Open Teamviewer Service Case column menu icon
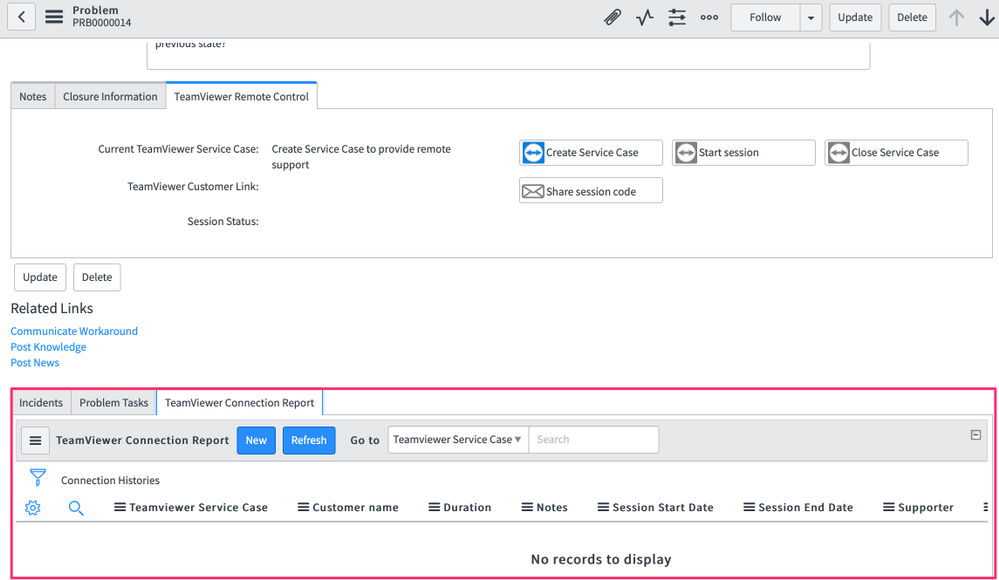The image size is (999, 580). point(119,507)
